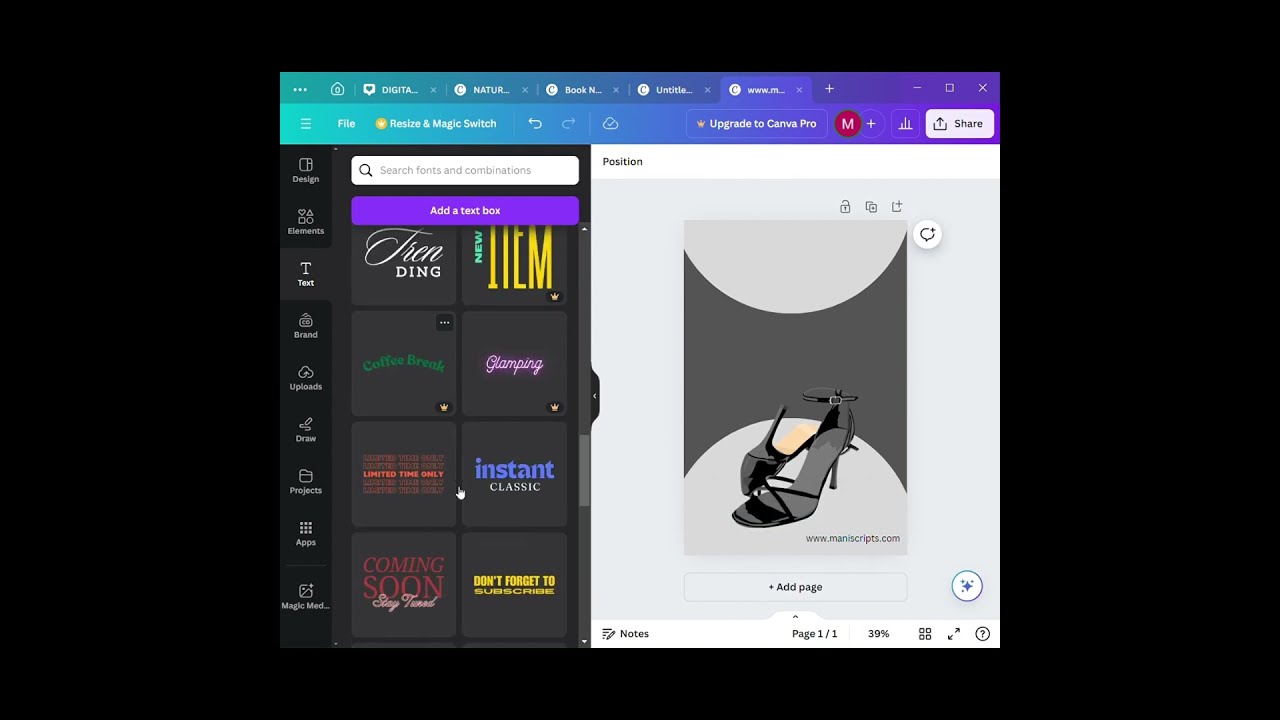The width and height of the screenshot is (1280, 720).
Task: Open Magic Media in sidebar
Action: (306, 597)
